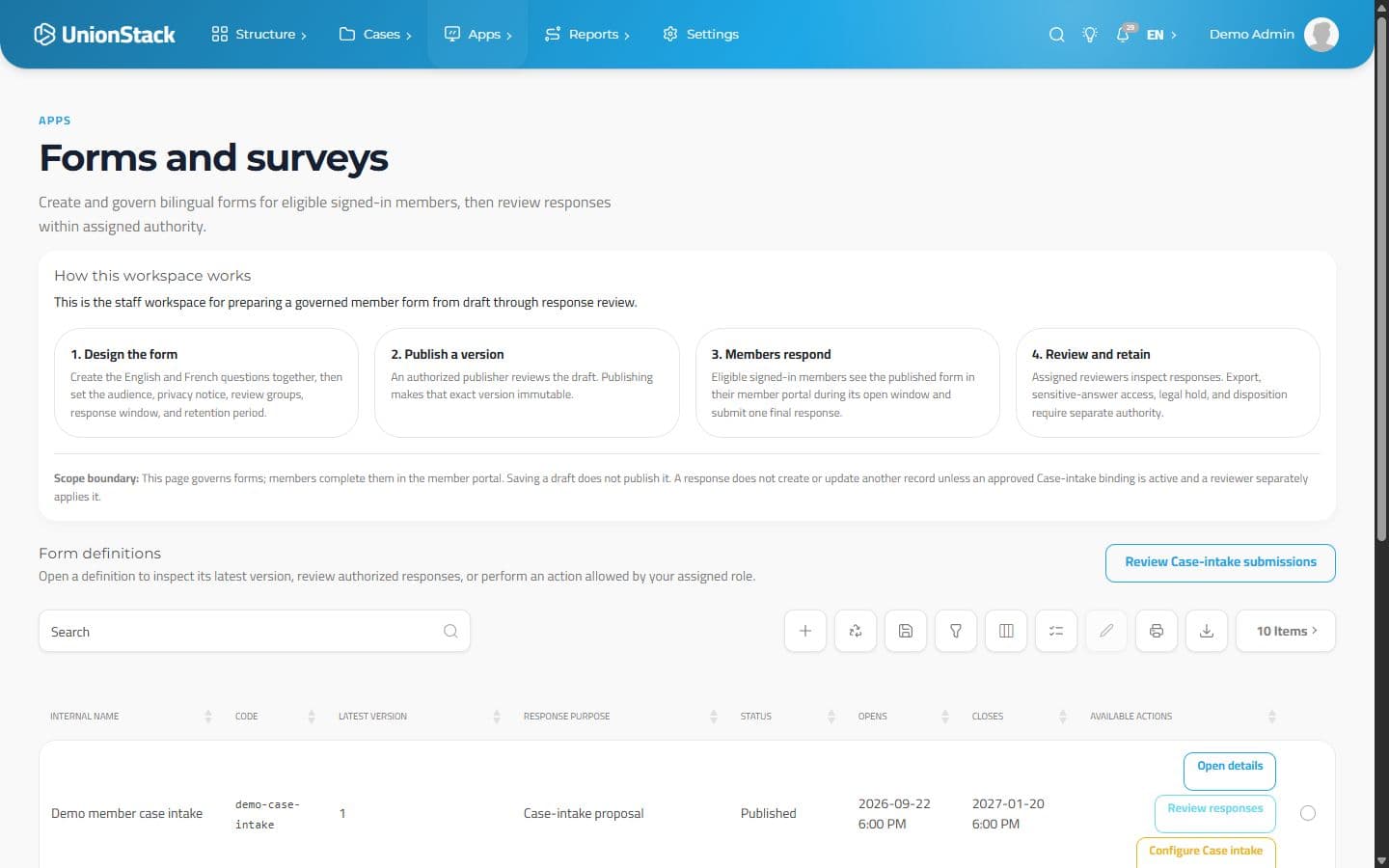Click the checklist toolbar icon
The height and width of the screenshot is (868, 1389).
point(1056,631)
